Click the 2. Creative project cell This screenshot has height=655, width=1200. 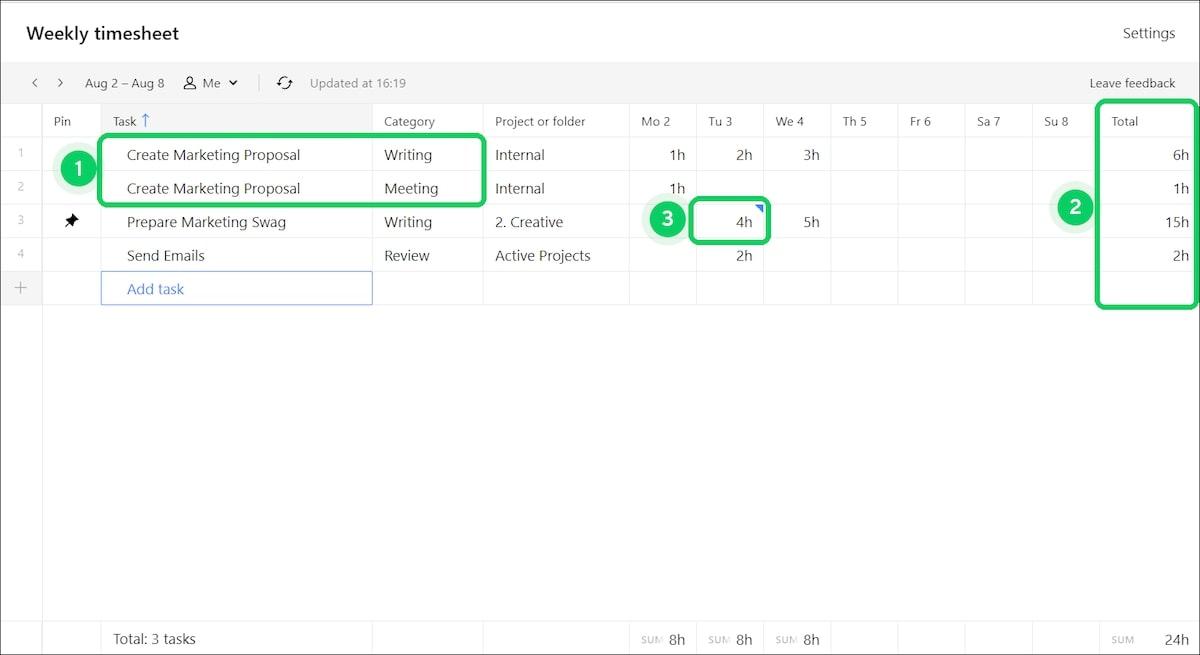[x=529, y=222]
